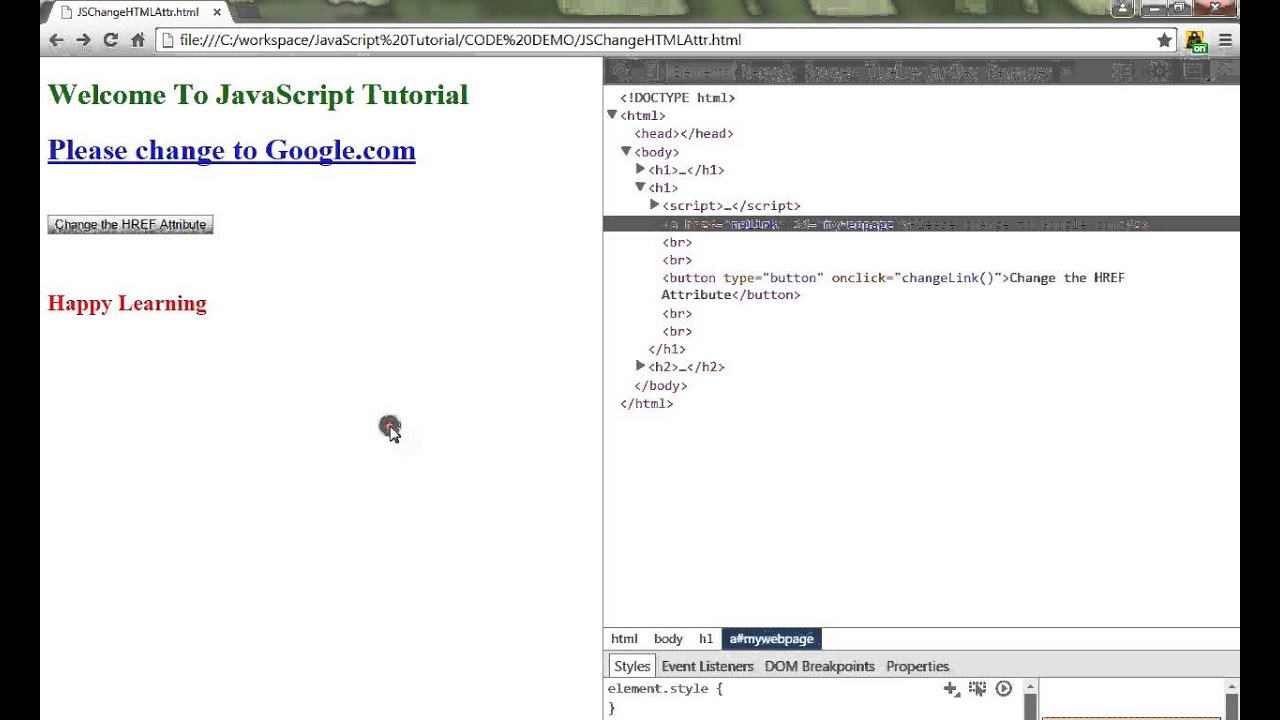Screen dimensions: 1280x720
Task: Click html in the breadcrumb bar
Action: click(624, 639)
